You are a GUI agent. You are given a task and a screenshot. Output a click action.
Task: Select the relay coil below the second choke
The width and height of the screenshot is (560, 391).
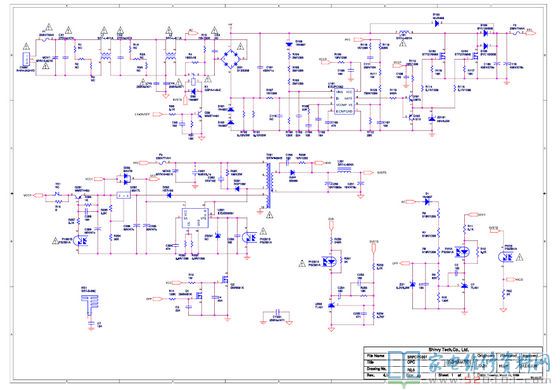point(193,75)
